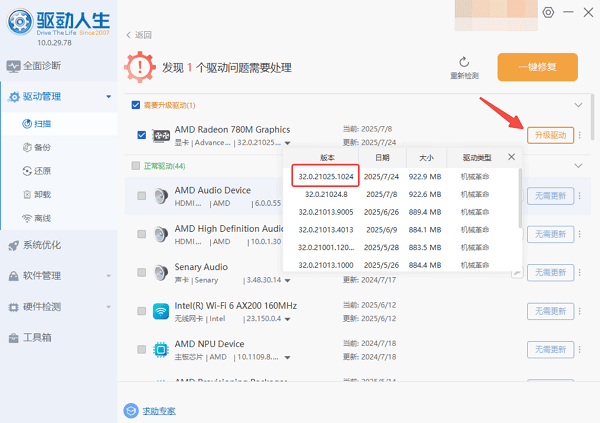This screenshot has width=600, height=423.
Task: Click 无需更新 for Senary Audio
Action: tap(550, 273)
